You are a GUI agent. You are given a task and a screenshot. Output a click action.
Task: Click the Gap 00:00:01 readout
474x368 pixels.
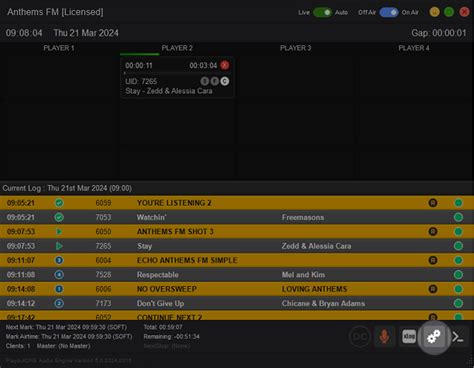(439, 33)
